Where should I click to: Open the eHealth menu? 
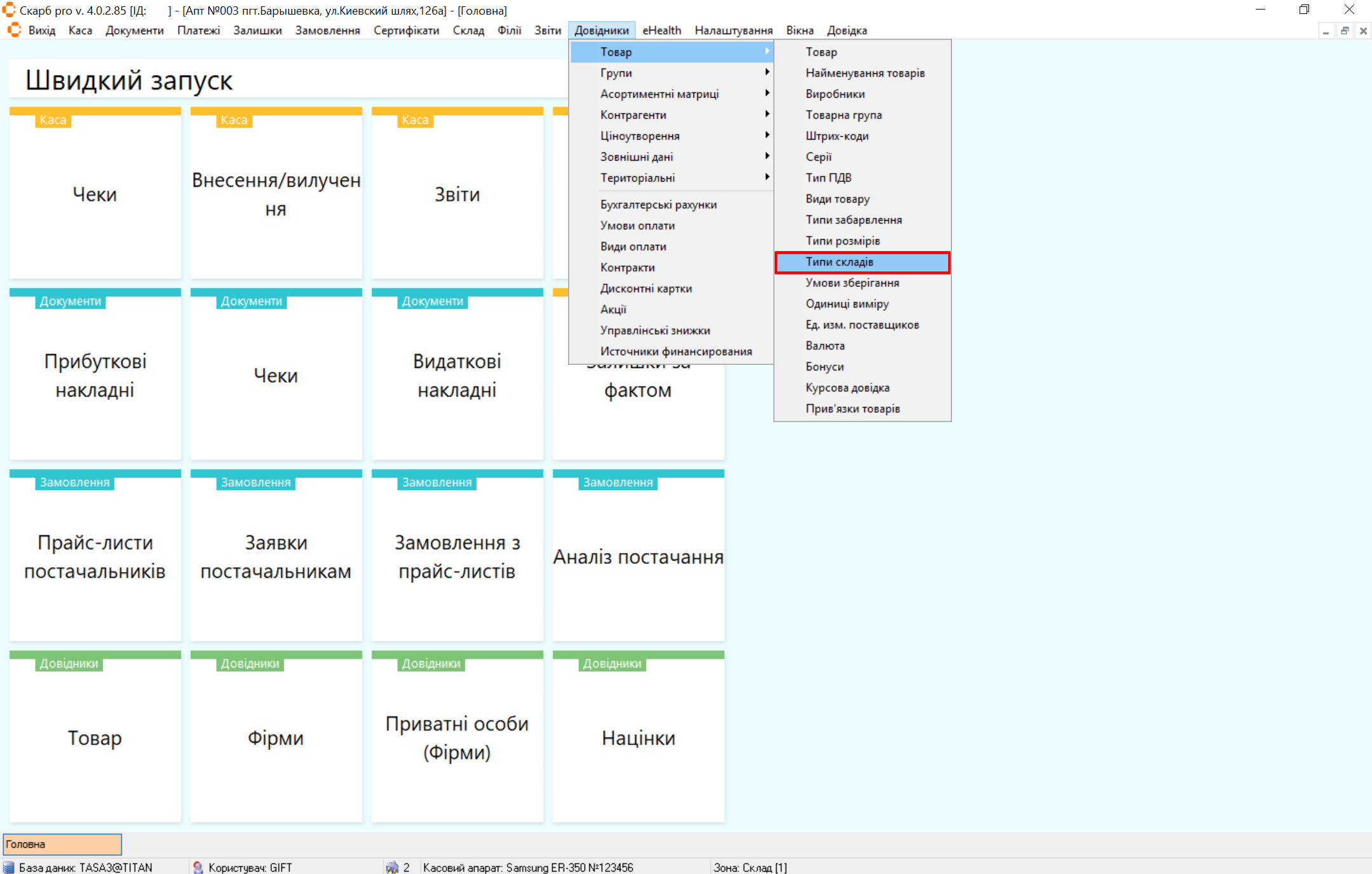[x=661, y=30]
